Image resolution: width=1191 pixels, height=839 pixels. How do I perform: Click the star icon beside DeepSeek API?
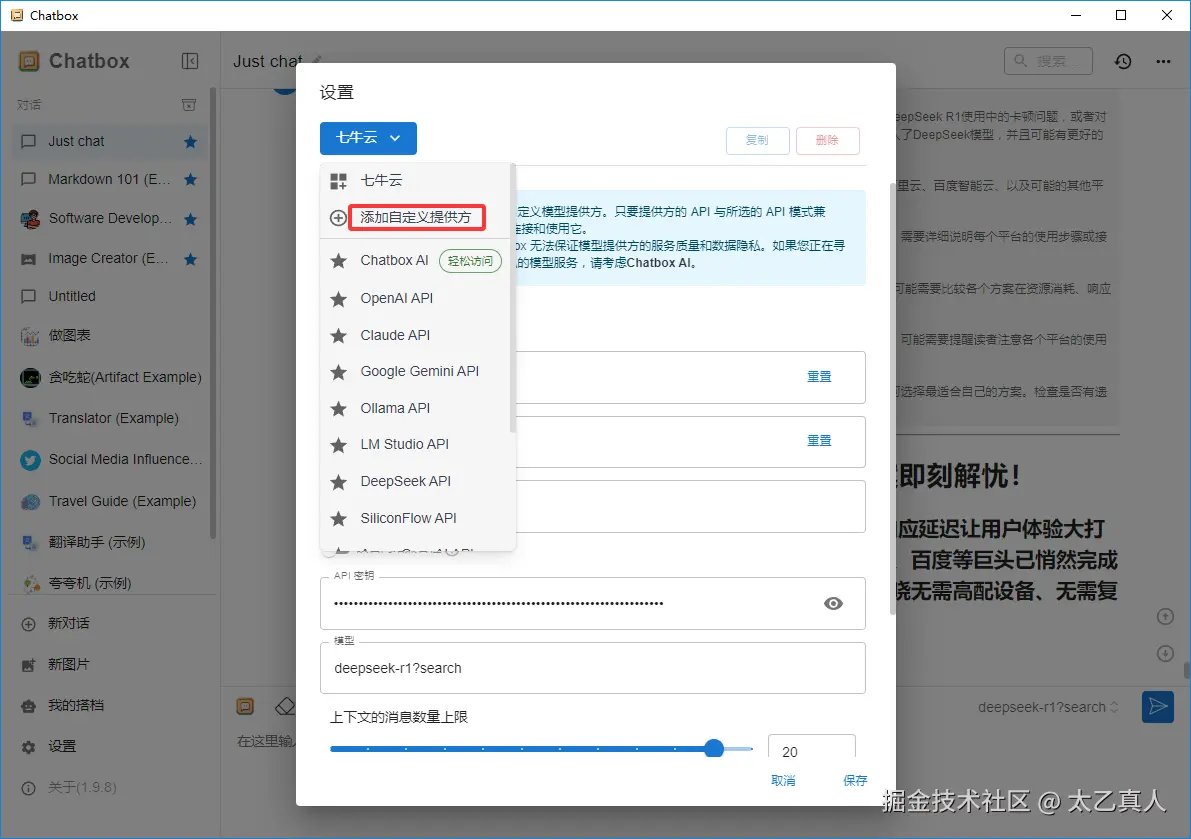point(339,482)
